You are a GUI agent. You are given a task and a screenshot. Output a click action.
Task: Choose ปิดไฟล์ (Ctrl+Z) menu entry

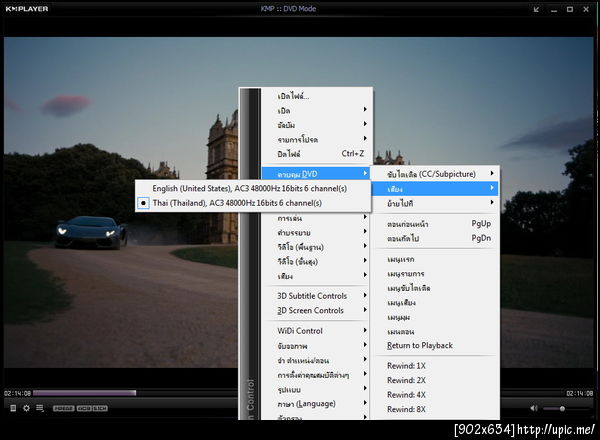(x=315, y=153)
